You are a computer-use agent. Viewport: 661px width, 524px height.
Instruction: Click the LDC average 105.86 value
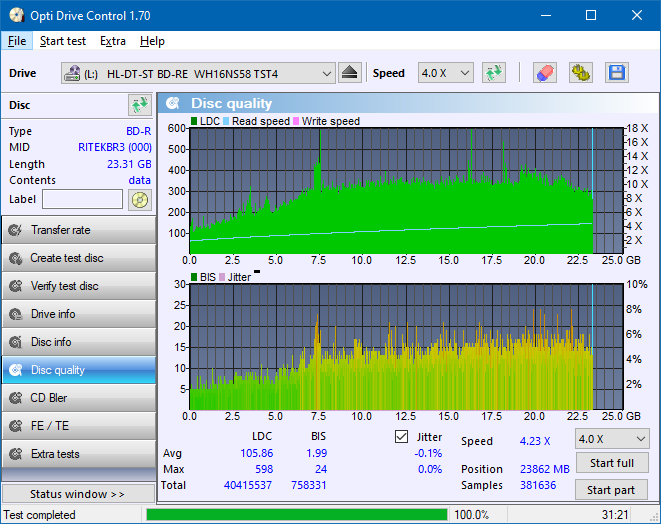(257, 453)
